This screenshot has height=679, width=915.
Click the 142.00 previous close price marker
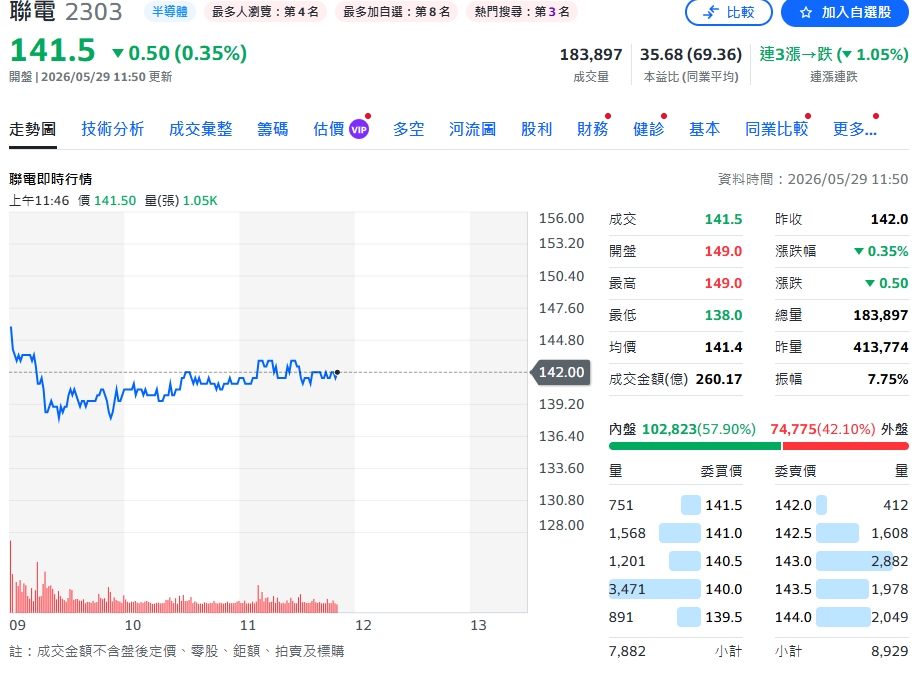point(560,372)
